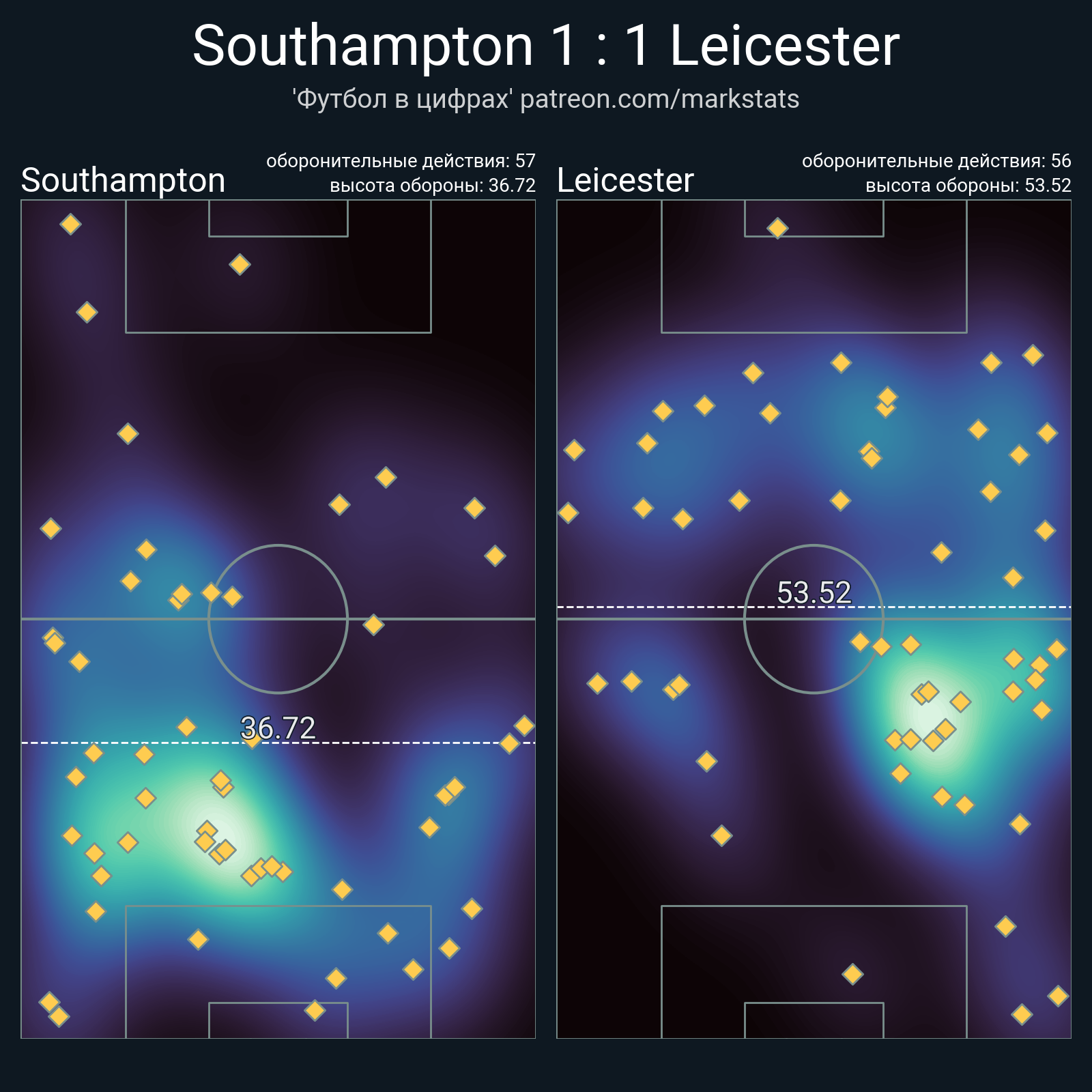The width and height of the screenshot is (1092, 1092).
Task: Click the 53.52 label on Leicester's dashed line
Action: pos(814,592)
